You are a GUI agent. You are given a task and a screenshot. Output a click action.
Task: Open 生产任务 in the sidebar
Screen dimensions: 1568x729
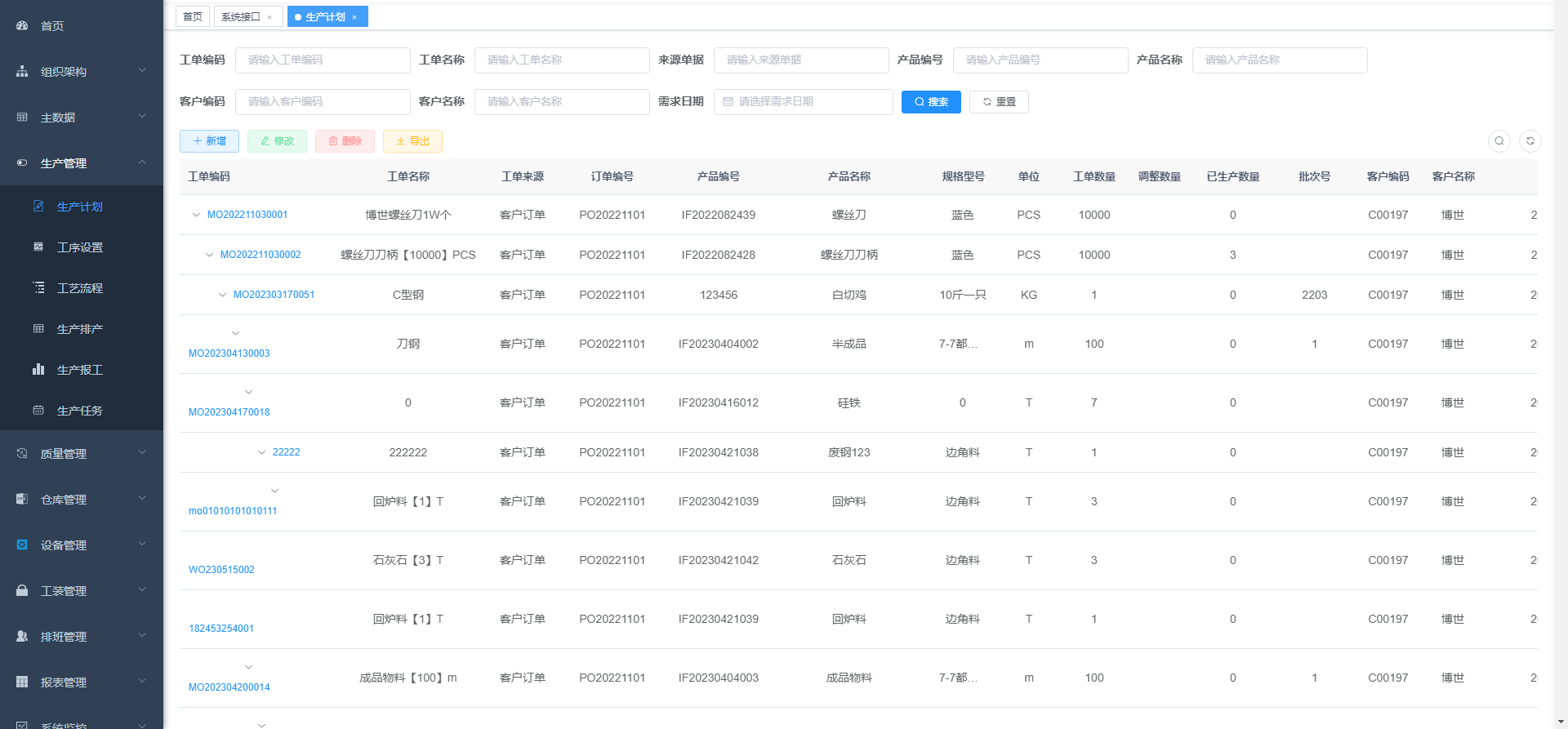click(80, 411)
